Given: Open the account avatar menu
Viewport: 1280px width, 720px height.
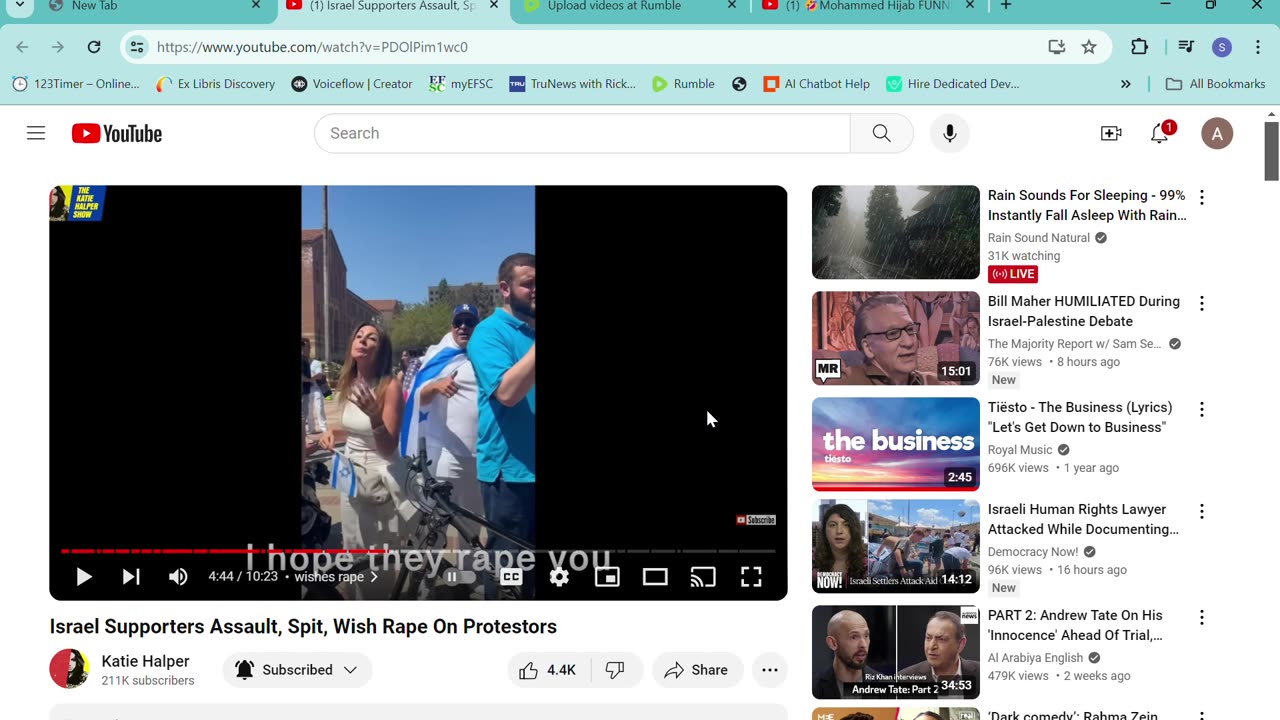Looking at the screenshot, I should click(1217, 133).
